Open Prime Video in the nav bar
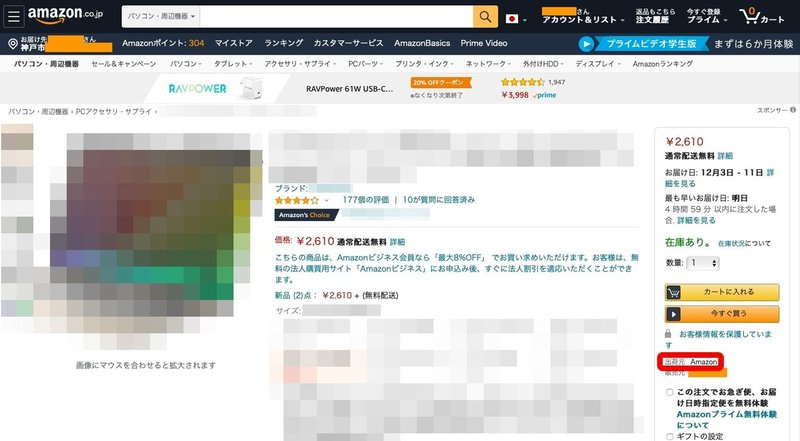Viewport: 800px width, 441px height. 484,43
